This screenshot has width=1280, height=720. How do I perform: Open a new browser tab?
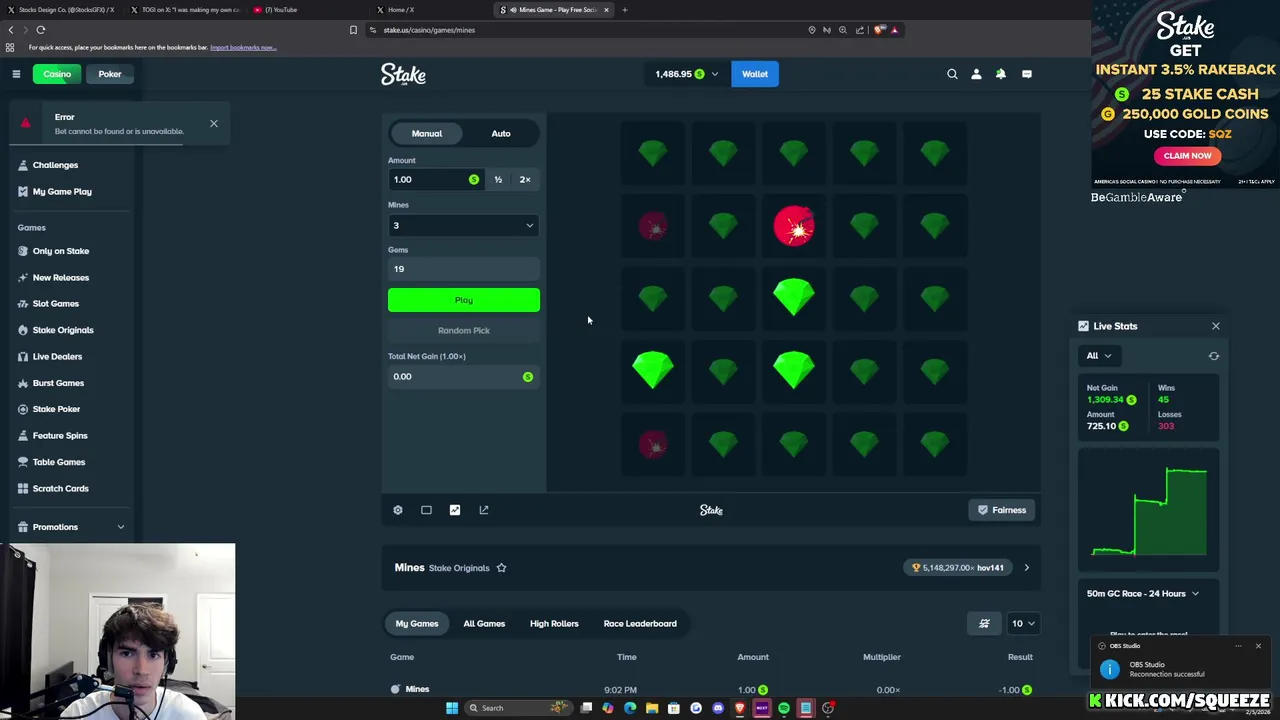624,10
